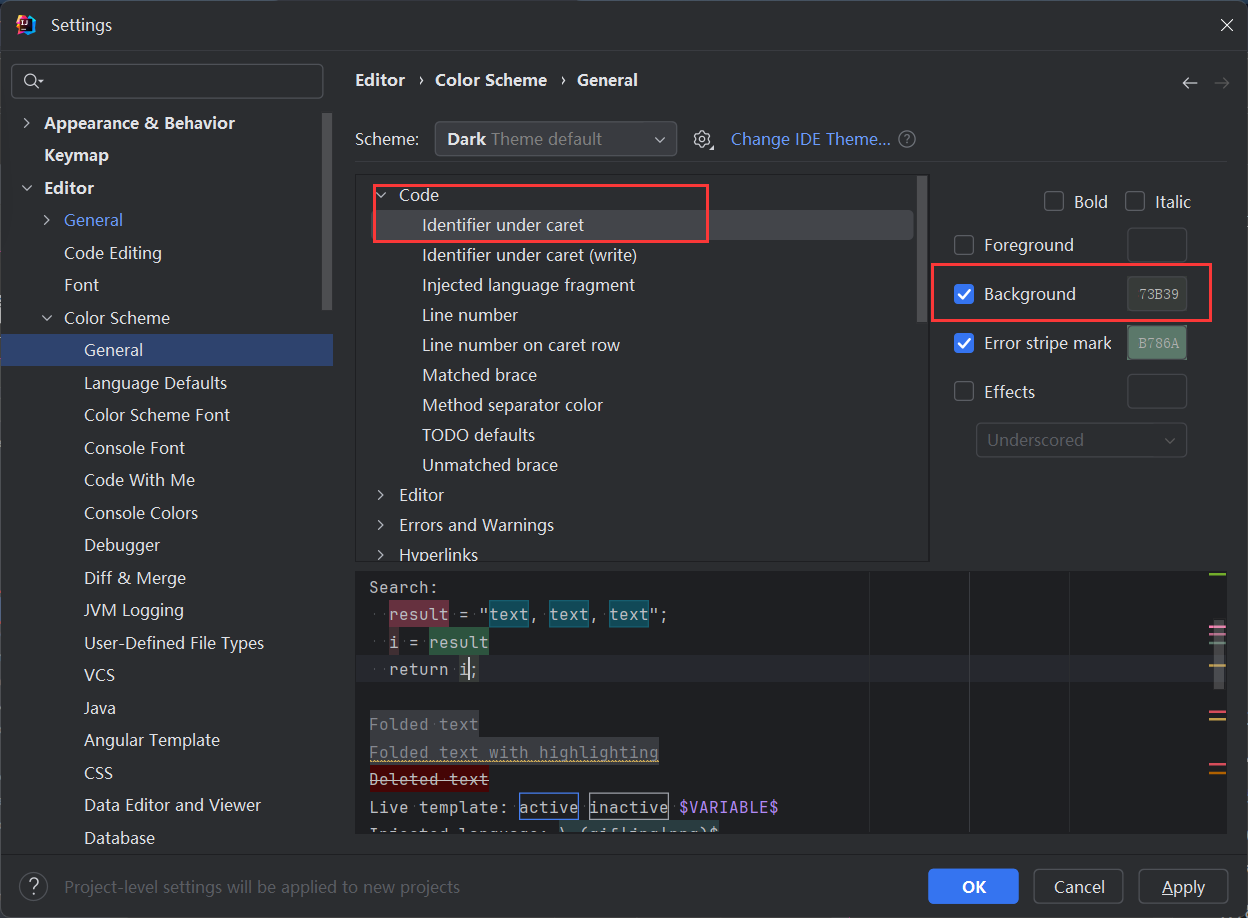
Task: Click the help icon beside Change IDE Theme
Action: point(907,140)
